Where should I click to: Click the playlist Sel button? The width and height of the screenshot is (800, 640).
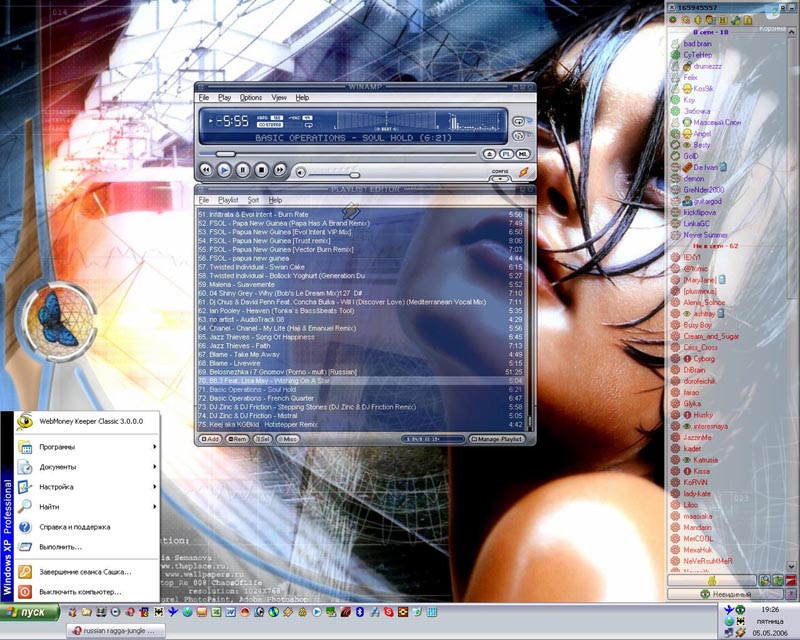[x=262, y=439]
